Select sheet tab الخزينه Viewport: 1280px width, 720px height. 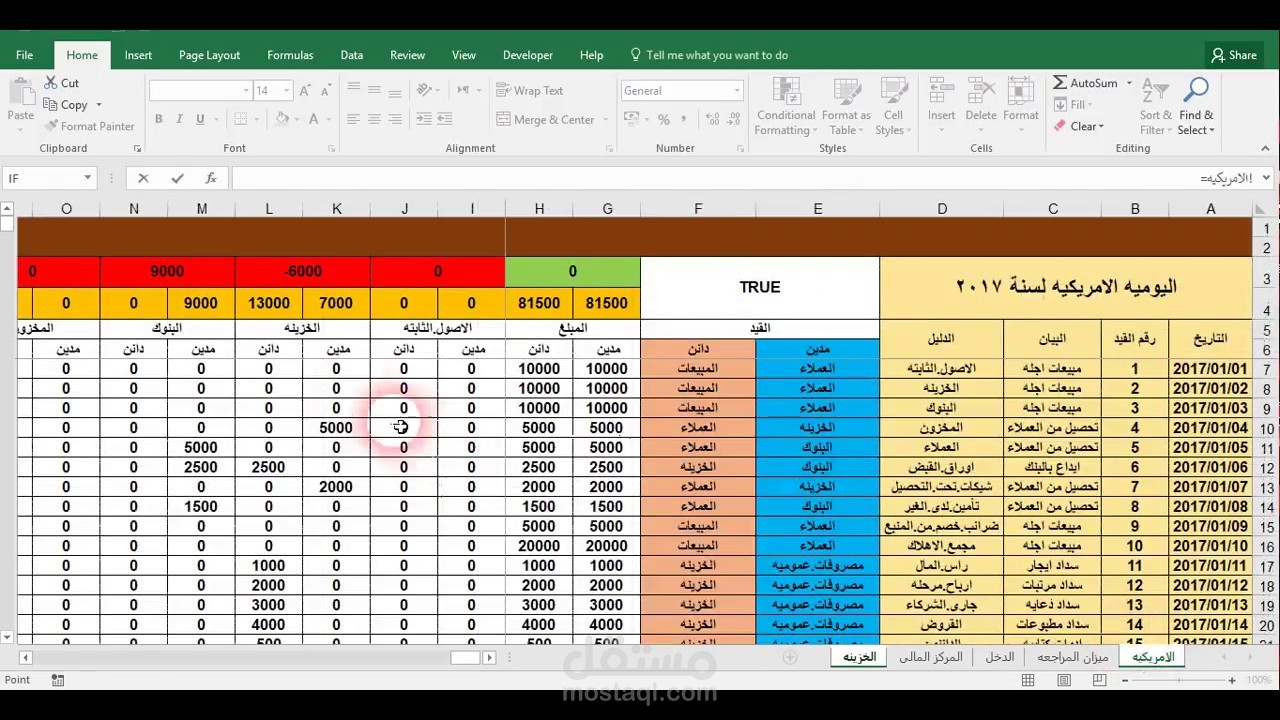point(859,657)
